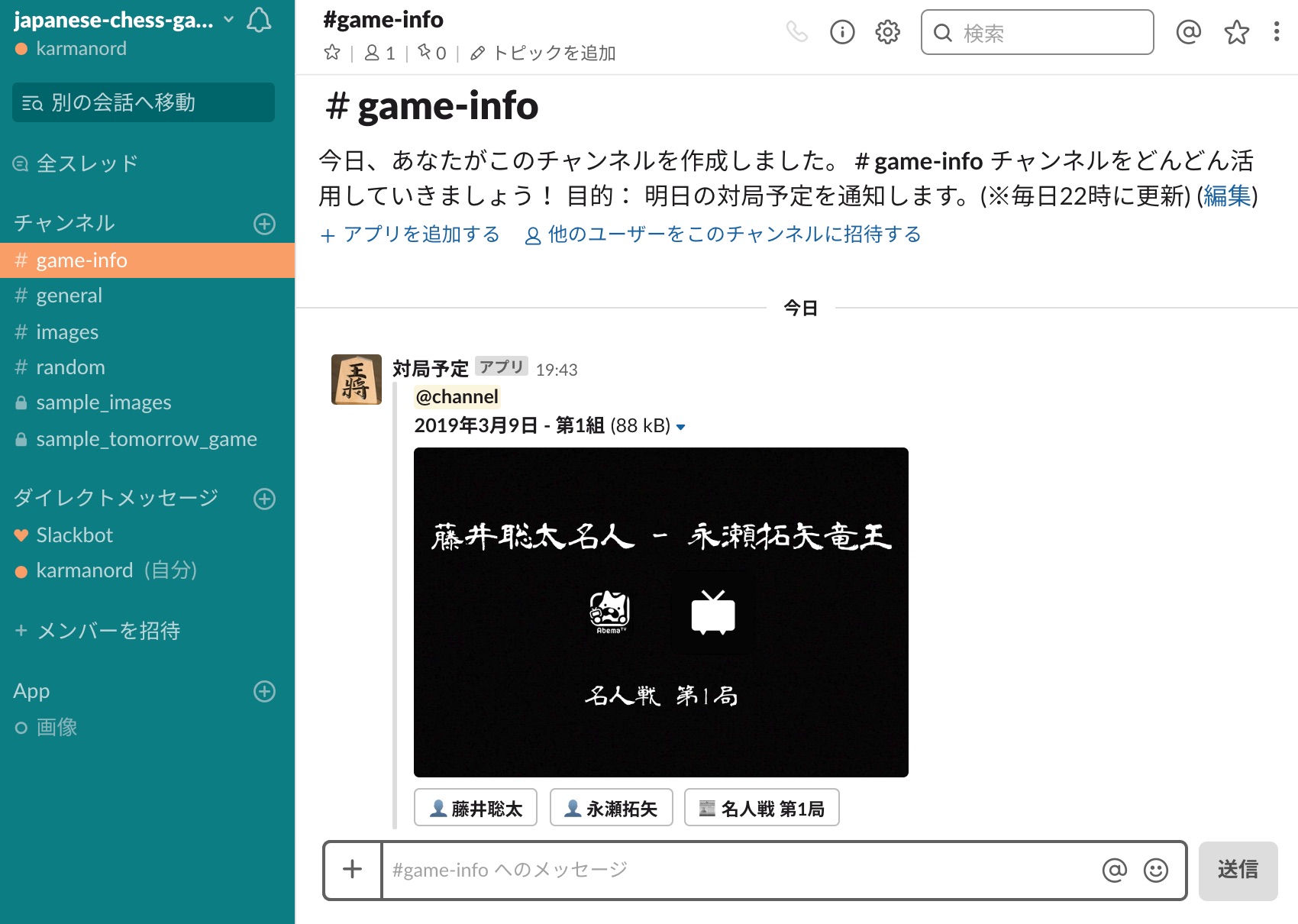
Task: Start a call from the channel header
Action: [x=797, y=32]
